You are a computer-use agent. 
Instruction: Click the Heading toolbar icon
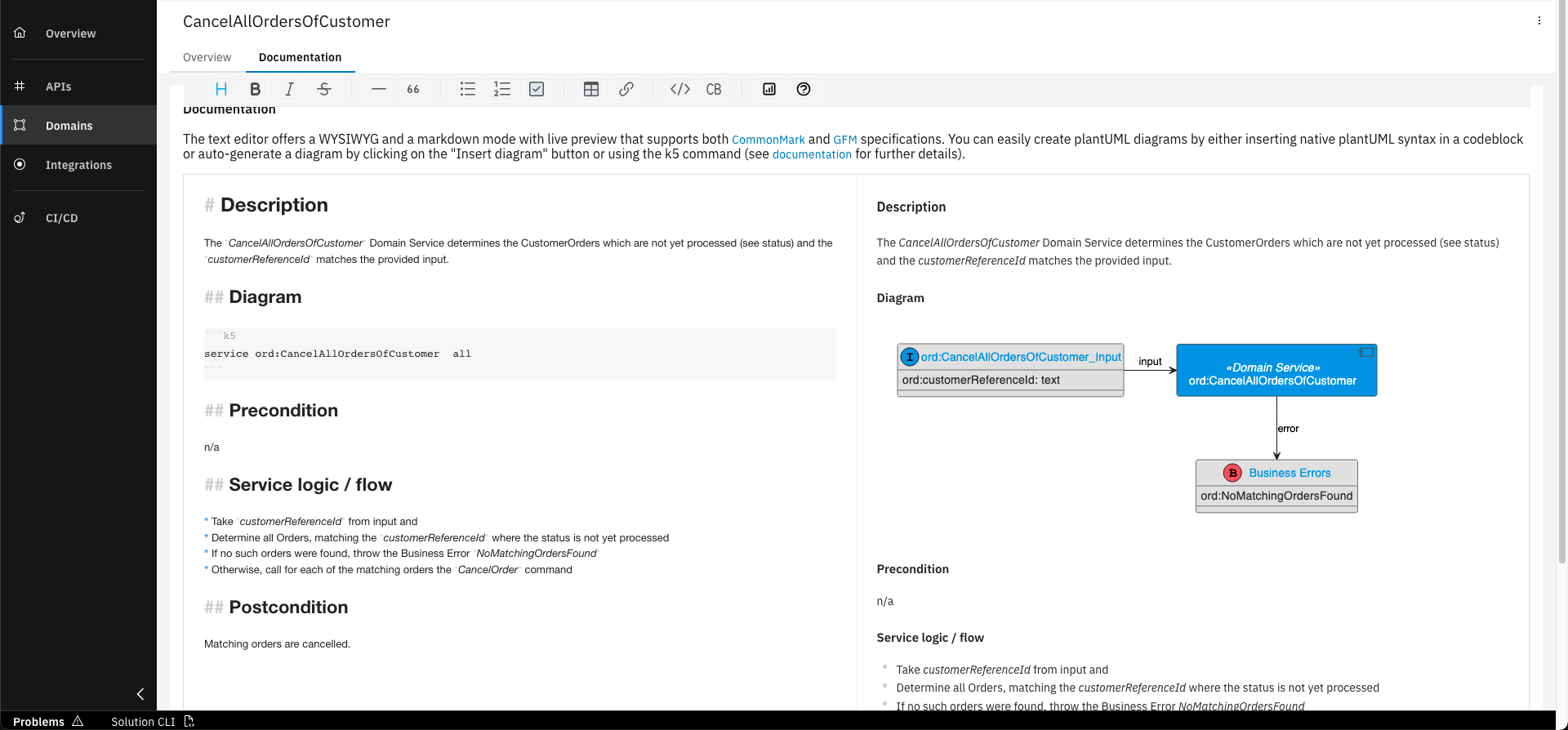click(x=220, y=89)
